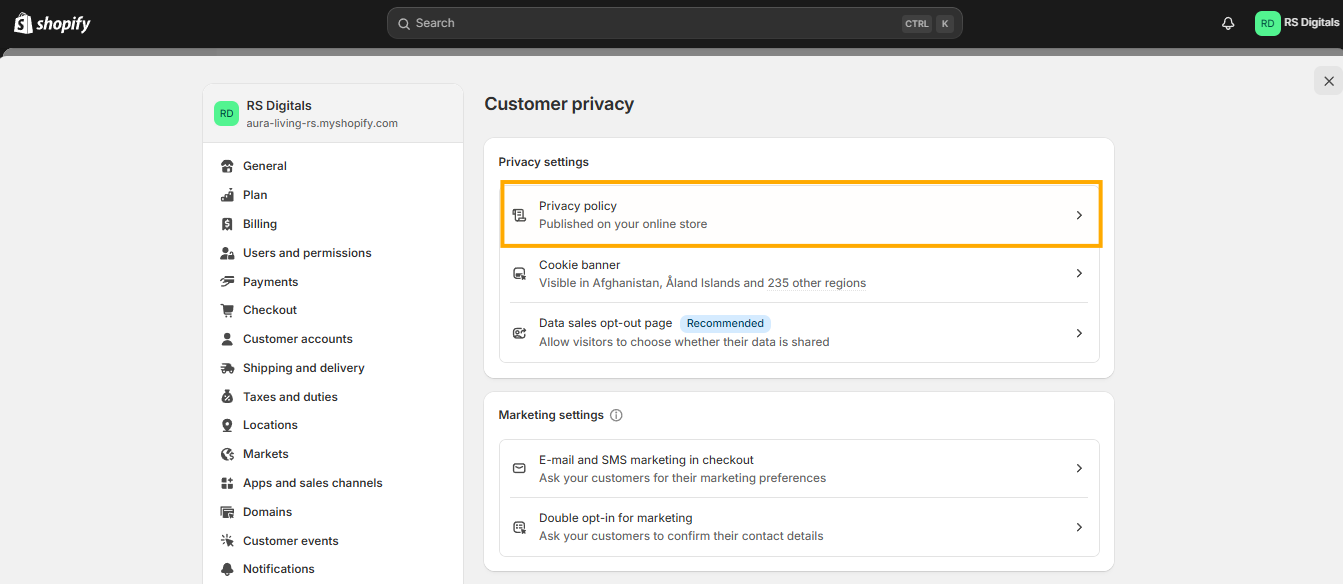1343x584 pixels.
Task: Open the RS Digitals account menu
Action: (x=1297, y=23)
